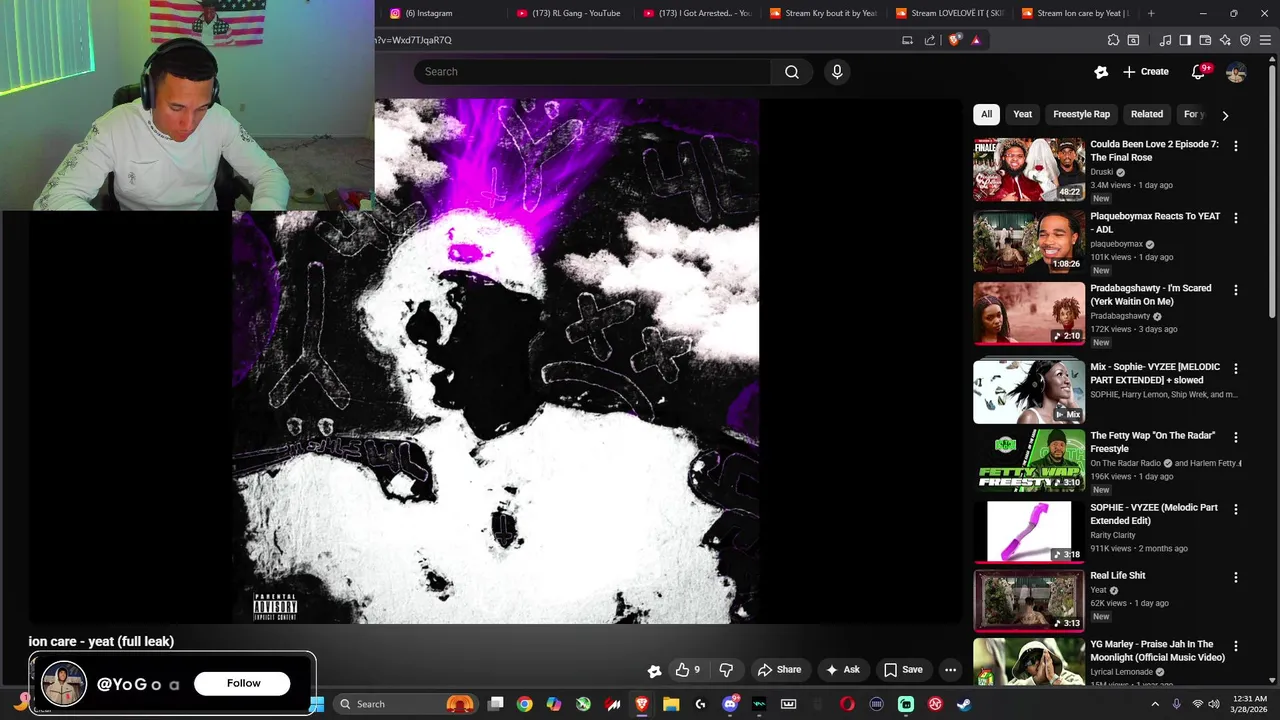Image resolution: width=1280 pixels, height=720 pixels.
Task: Save the video to a playlist
Action: tap(903, 670)
